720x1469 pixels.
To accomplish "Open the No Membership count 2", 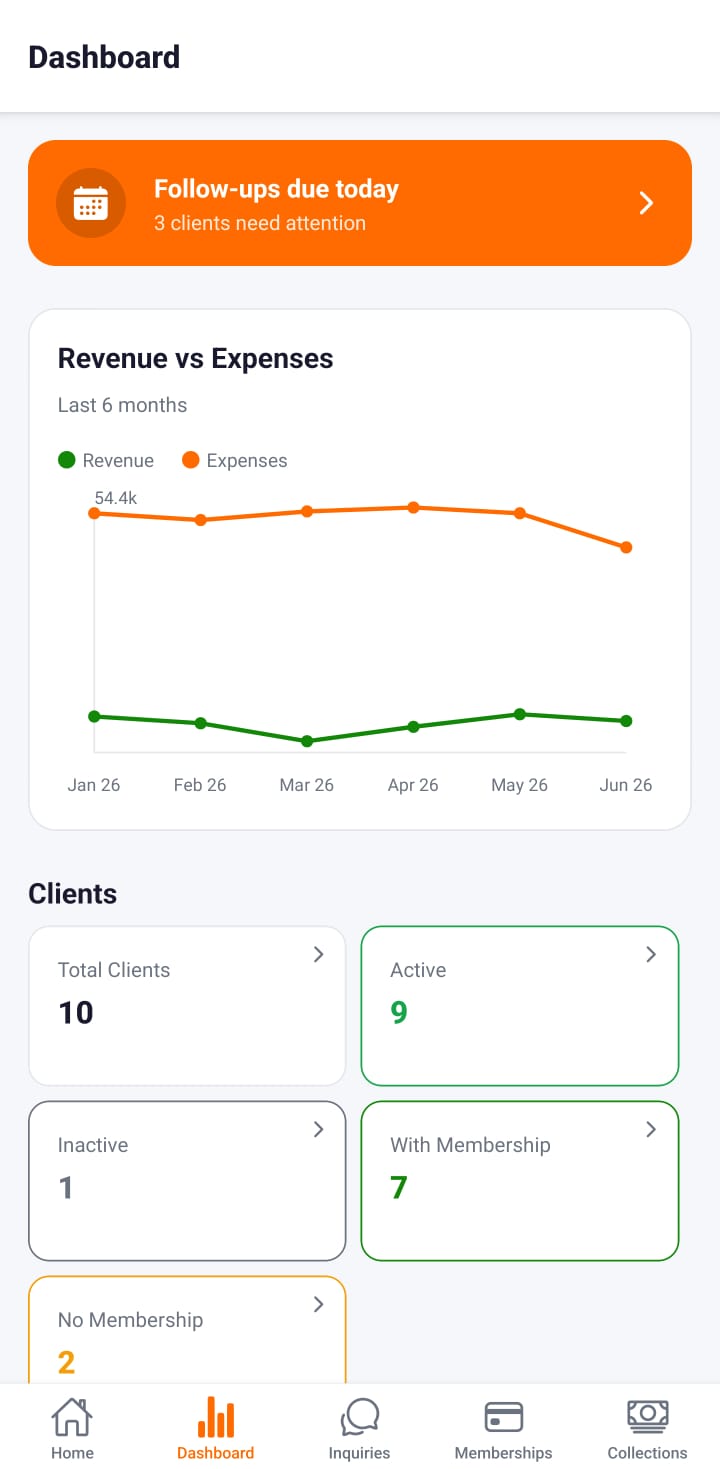I will tap(67, 1362).
